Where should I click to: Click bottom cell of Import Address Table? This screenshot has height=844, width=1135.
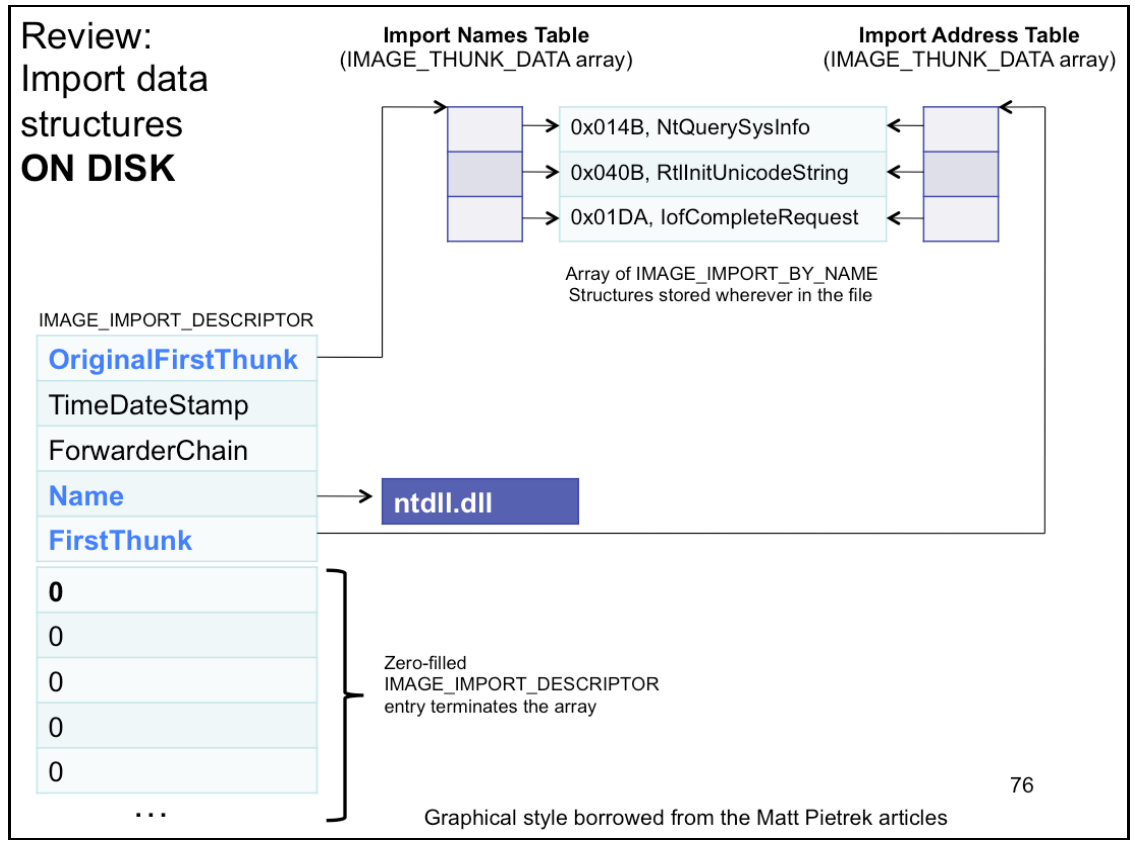960,218
